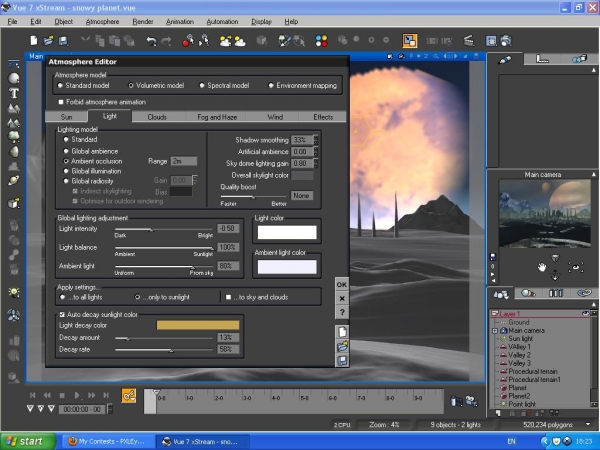Click the Light decay color yellow swatch
This screenshot has height=450, width=600.
pyautogui.click(x=198, y=325)
